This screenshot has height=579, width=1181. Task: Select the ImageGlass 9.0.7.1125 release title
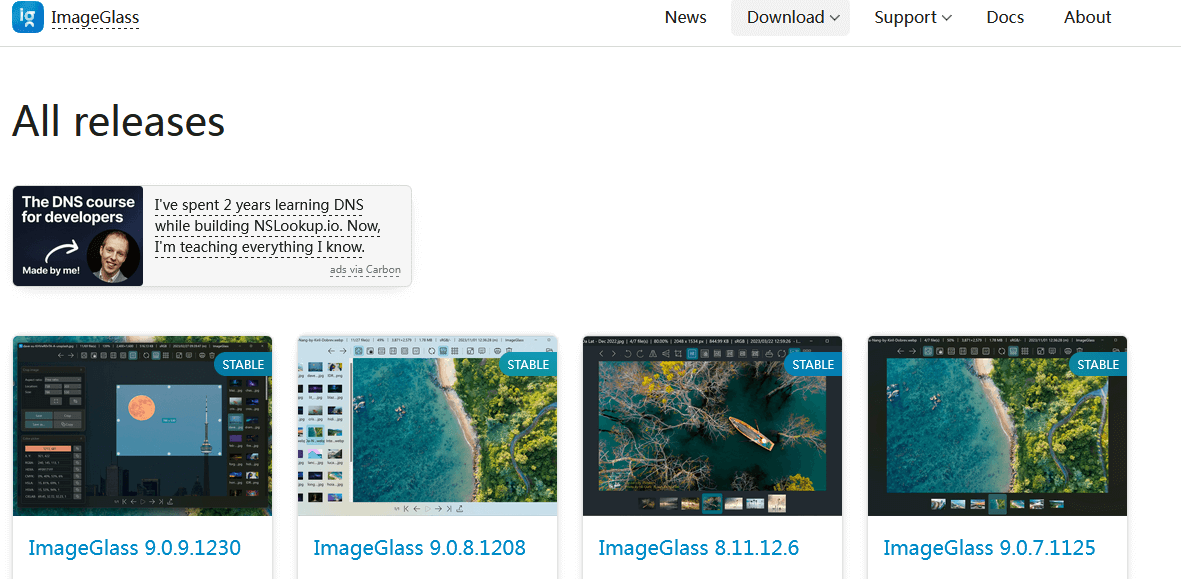click(989, 548)
